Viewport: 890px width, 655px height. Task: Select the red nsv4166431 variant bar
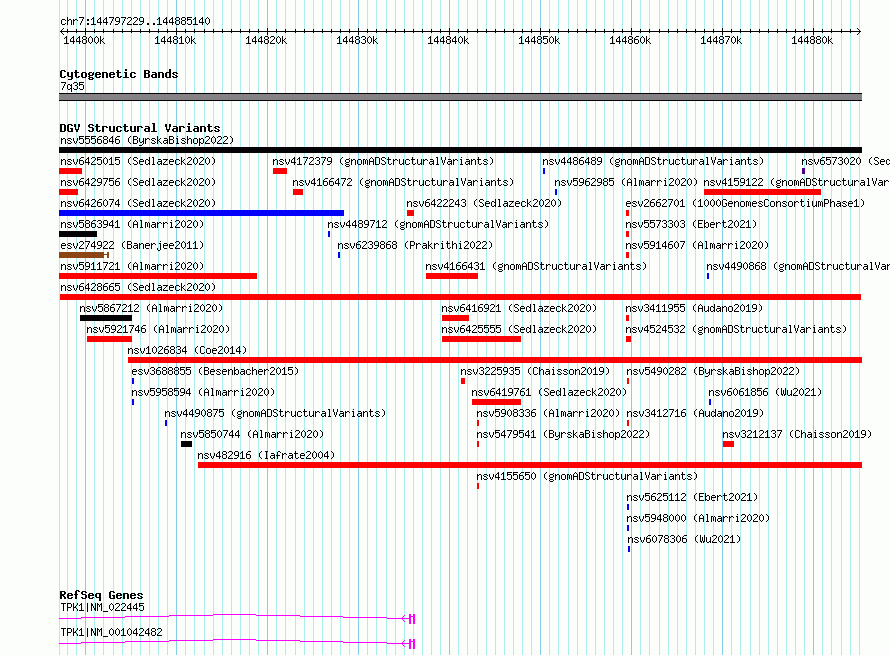point(452,276)
